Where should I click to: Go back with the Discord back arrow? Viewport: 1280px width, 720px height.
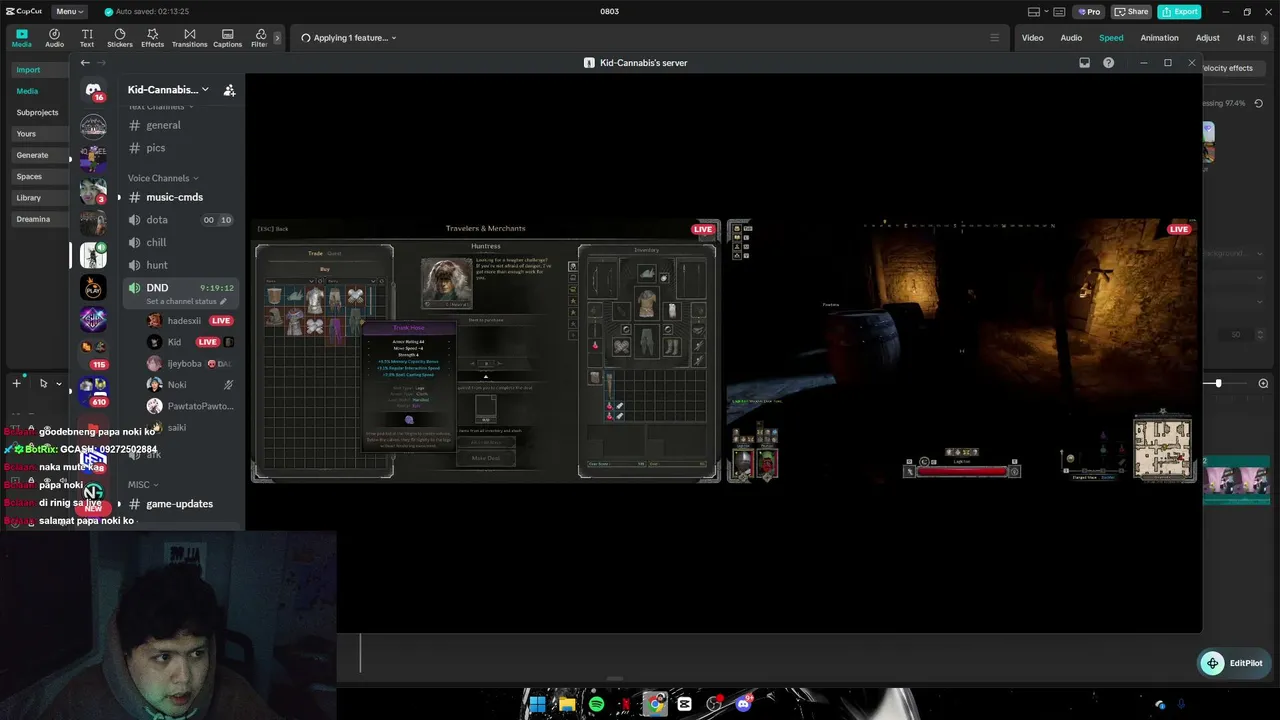tap(85, 63)
